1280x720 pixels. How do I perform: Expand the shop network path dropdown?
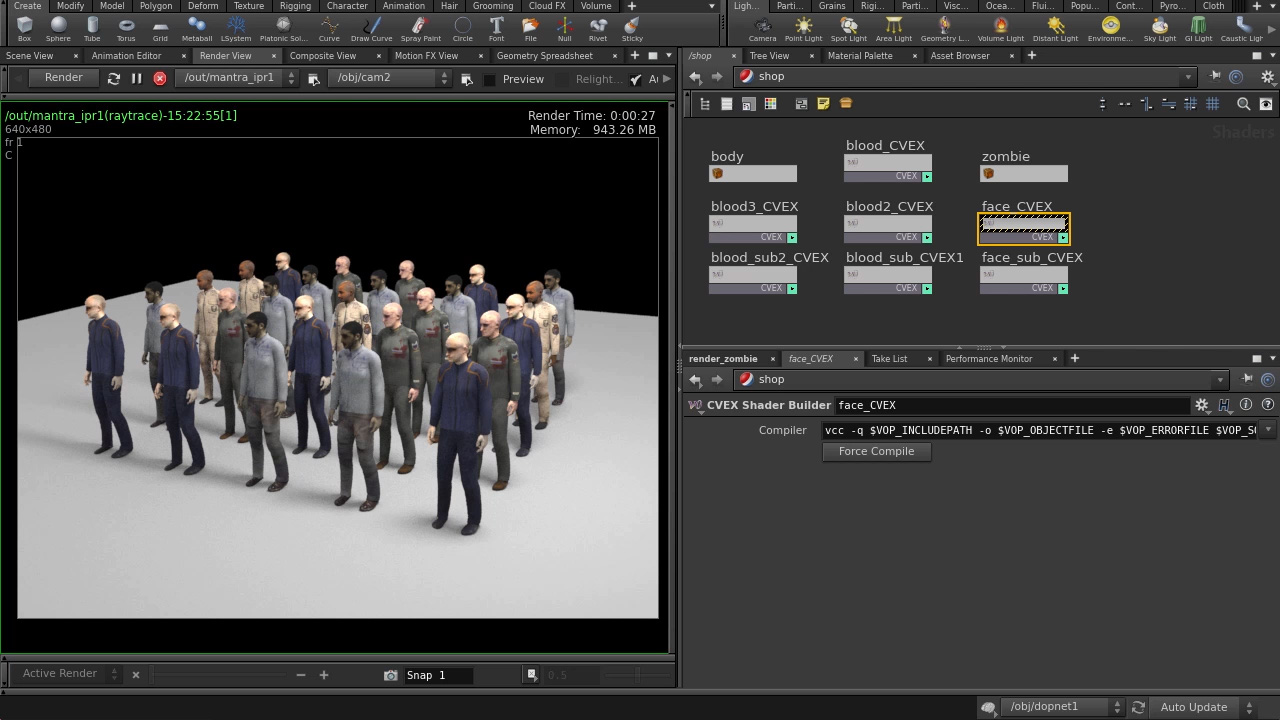(1188, 77)
